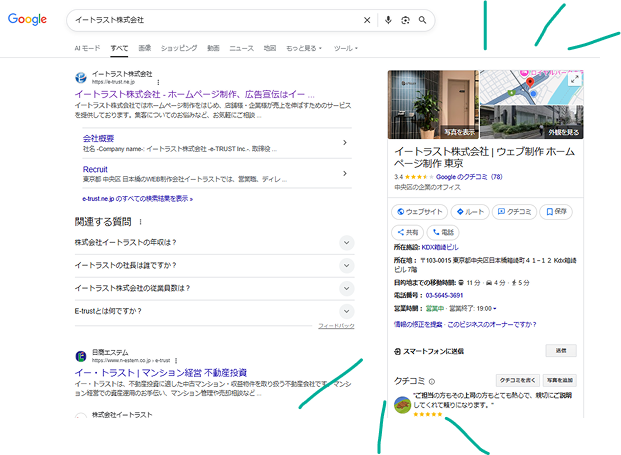The height and width of the screenshot is (455, 621).
Task: Click the magnifying glass search icon
Action: click(x=423, y=20)
